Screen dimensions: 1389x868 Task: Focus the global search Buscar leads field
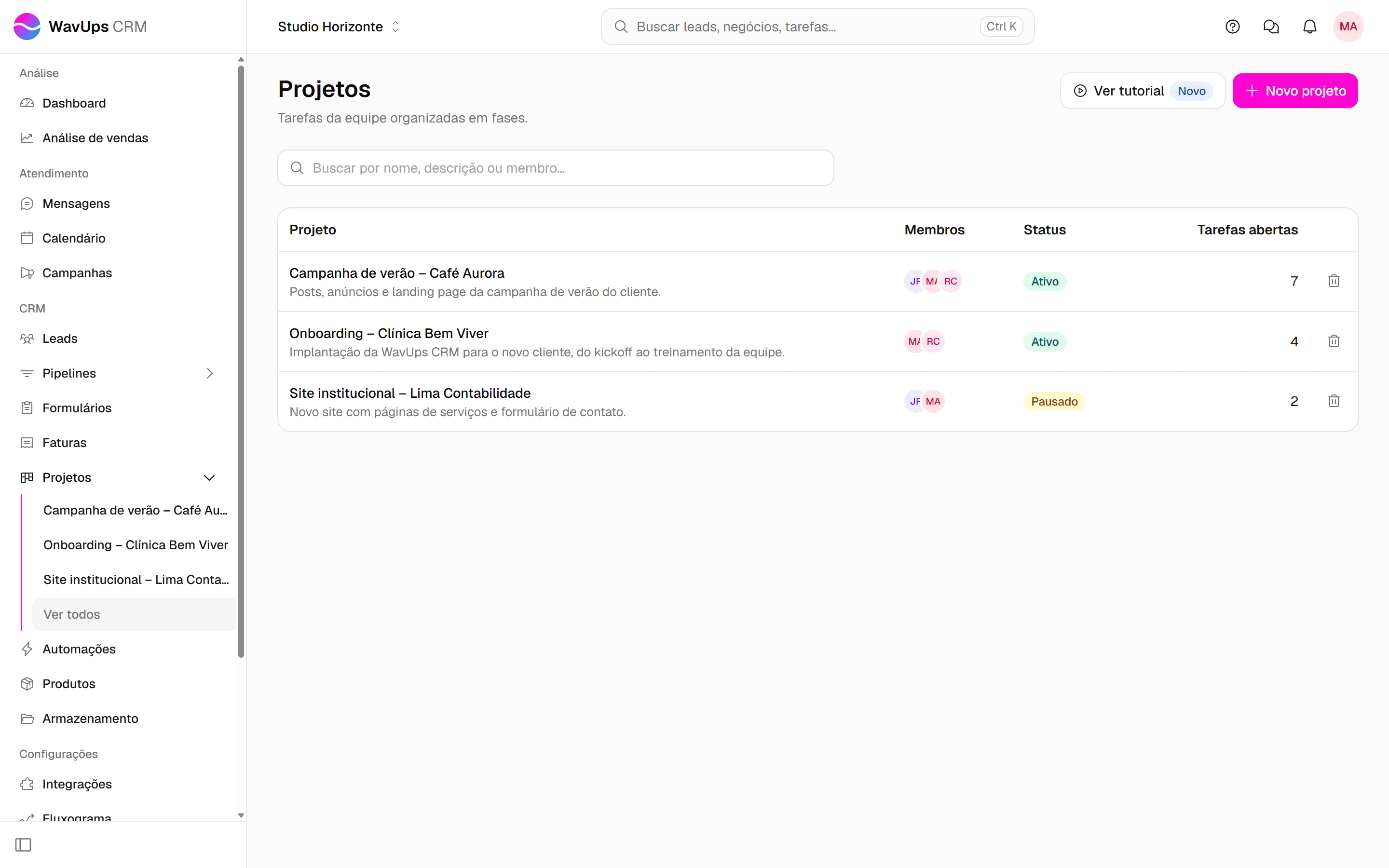click(817, 27)
